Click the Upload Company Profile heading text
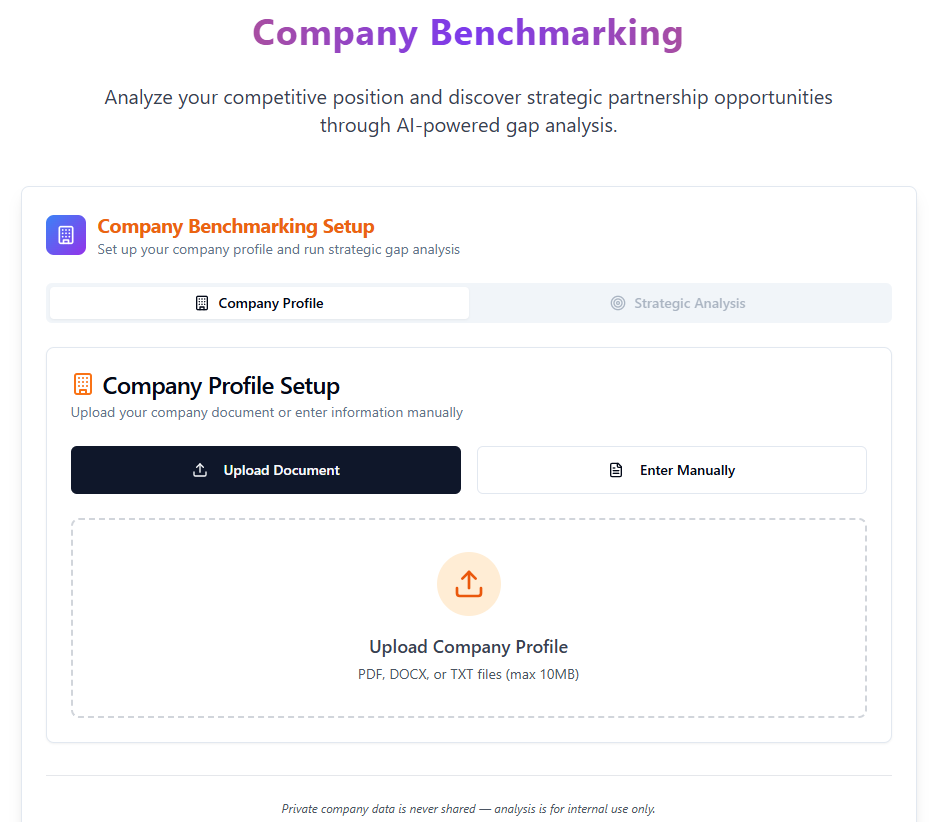The height and width of the screenshot is (822, 933). 469,647
